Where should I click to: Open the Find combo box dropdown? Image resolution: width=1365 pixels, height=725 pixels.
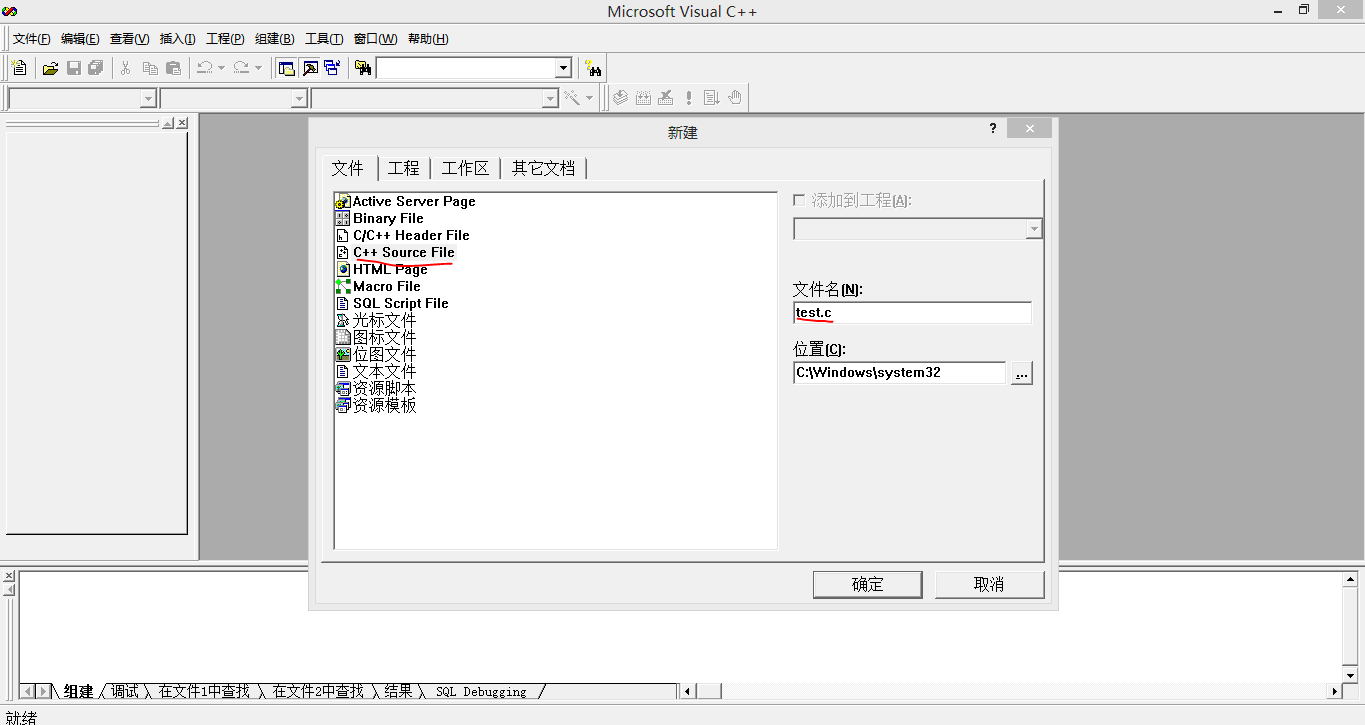pyautogui.click(x=563, y=68)
